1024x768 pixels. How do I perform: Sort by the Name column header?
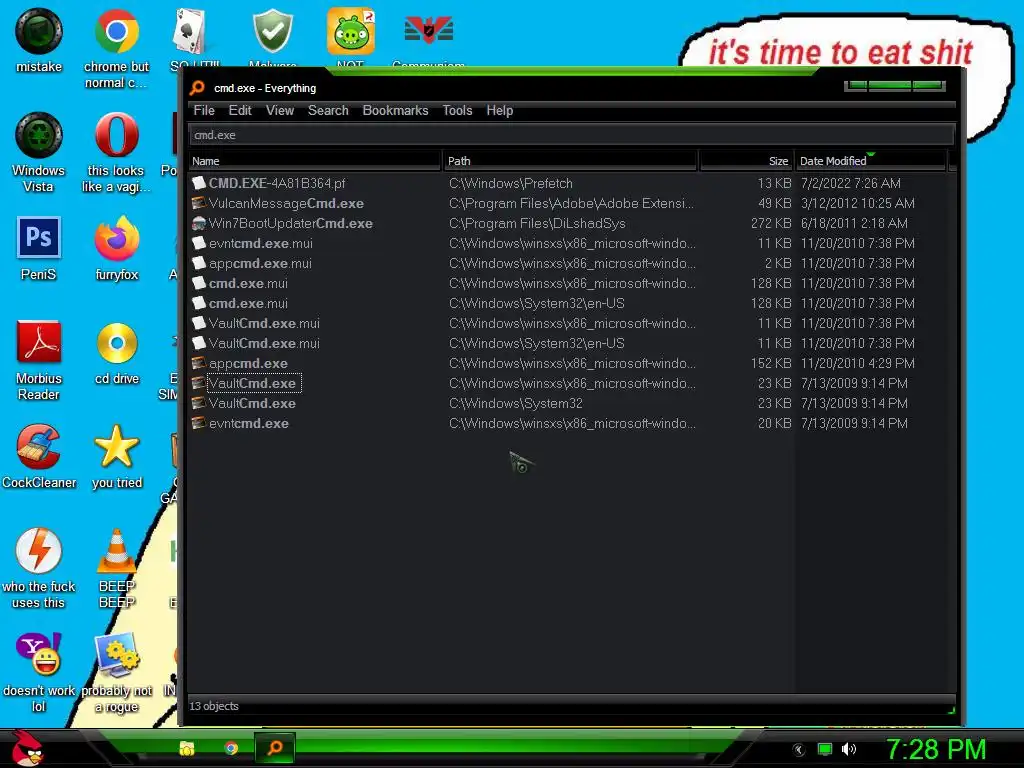coord(315,161)
